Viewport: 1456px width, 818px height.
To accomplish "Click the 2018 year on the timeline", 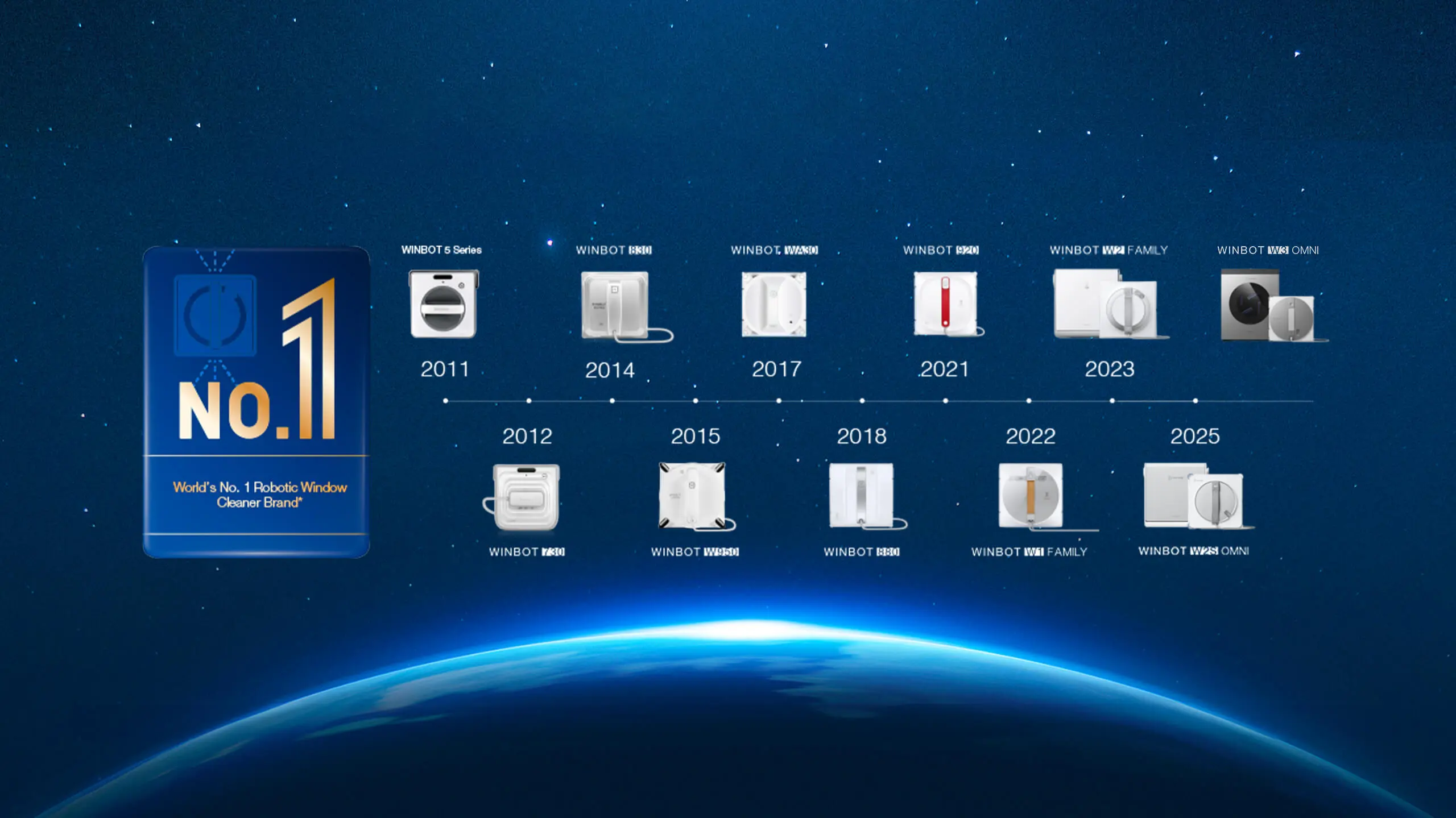I will (x=861, y=436).
